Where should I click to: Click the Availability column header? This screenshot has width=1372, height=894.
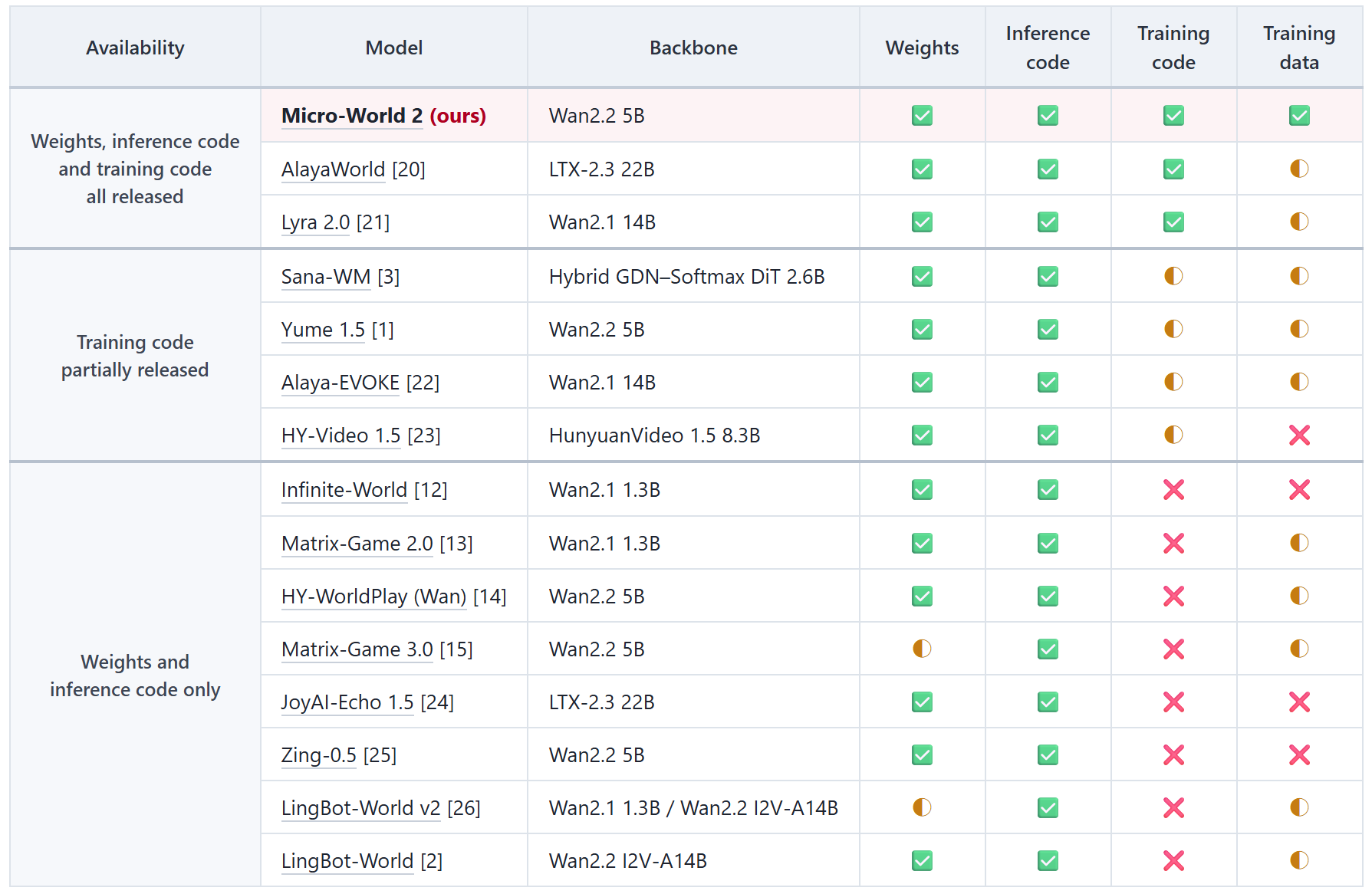(135, 48)
